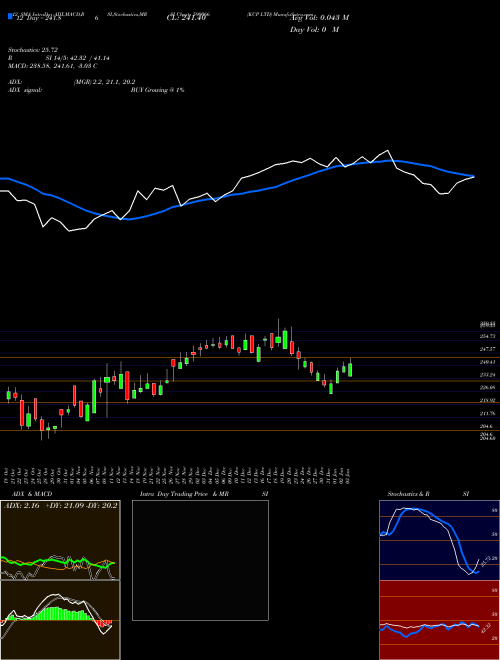Click the 233.24 price axis label
This screenshot has width=500, height=660.
click(x=487, y=375)
